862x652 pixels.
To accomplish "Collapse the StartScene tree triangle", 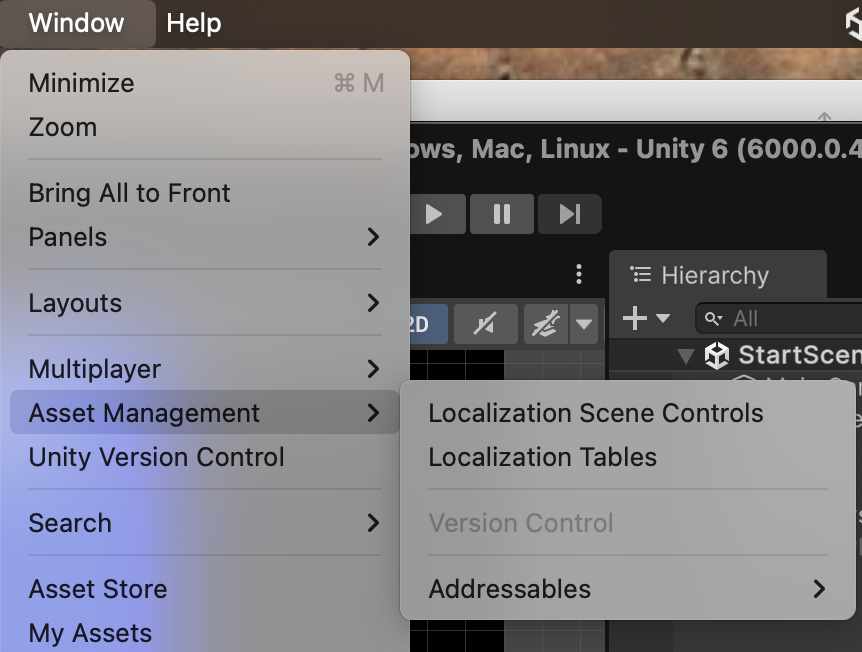I will [x=686, y=355].
